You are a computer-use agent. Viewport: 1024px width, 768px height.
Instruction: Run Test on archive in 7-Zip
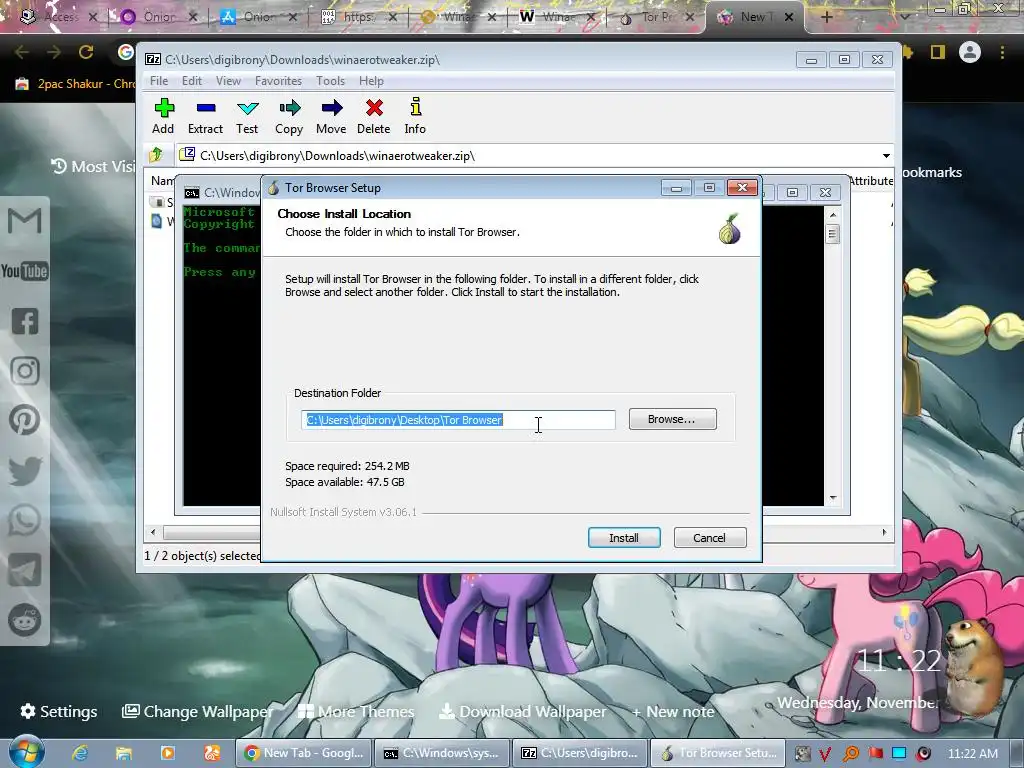pos(248,116)
